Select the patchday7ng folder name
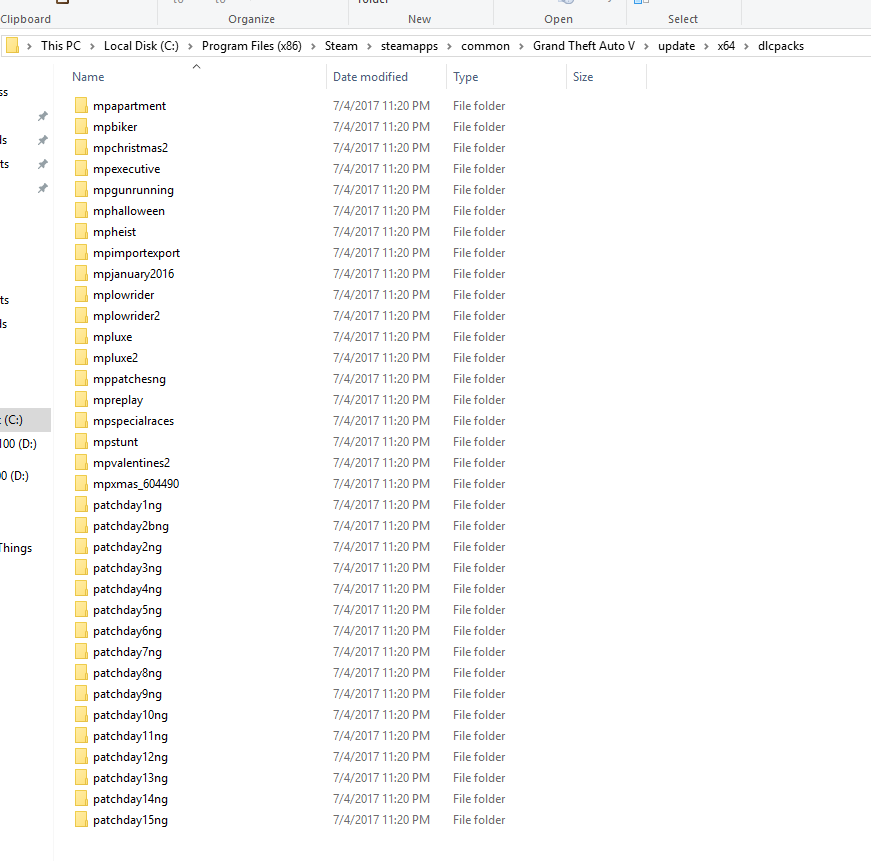The image size is (871, 861). [127, 652]
